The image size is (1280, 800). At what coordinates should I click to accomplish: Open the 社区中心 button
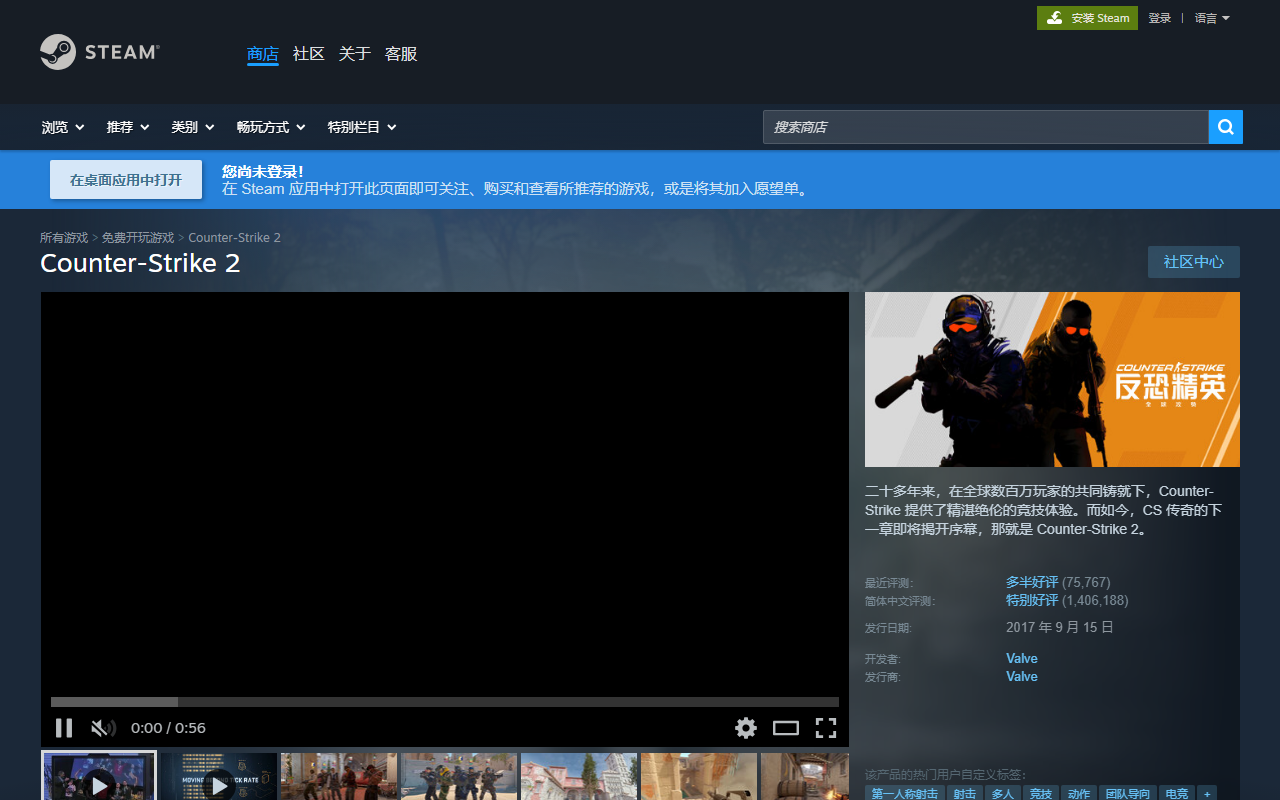pos(1194,262)
